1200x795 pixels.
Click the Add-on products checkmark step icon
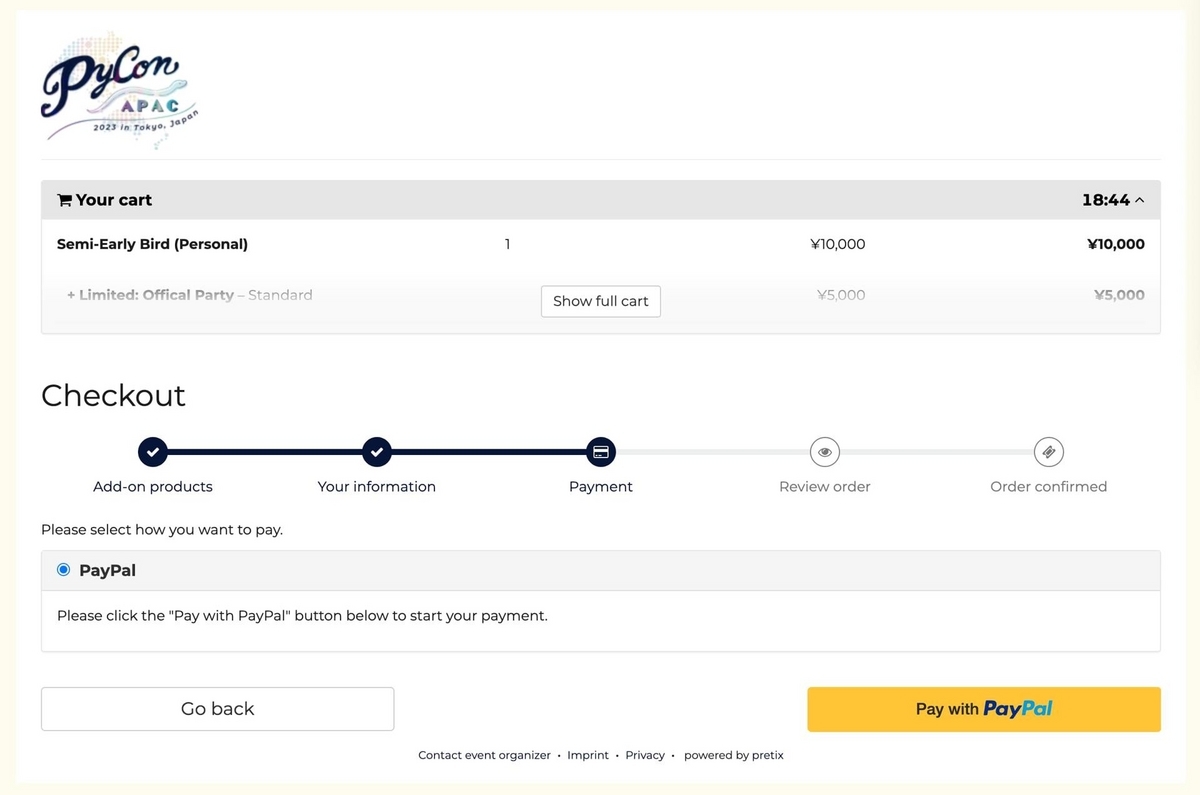(153, 452)
